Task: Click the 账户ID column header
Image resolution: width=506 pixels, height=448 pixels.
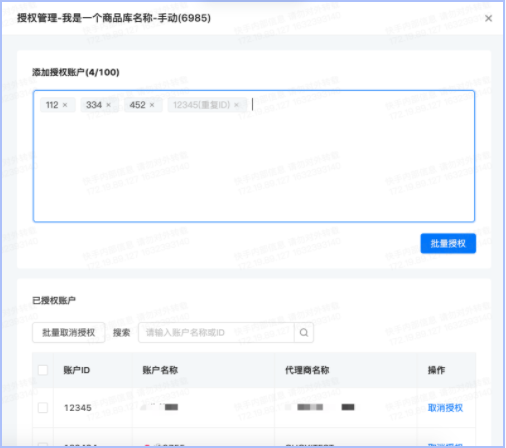Action: point(77,370)
